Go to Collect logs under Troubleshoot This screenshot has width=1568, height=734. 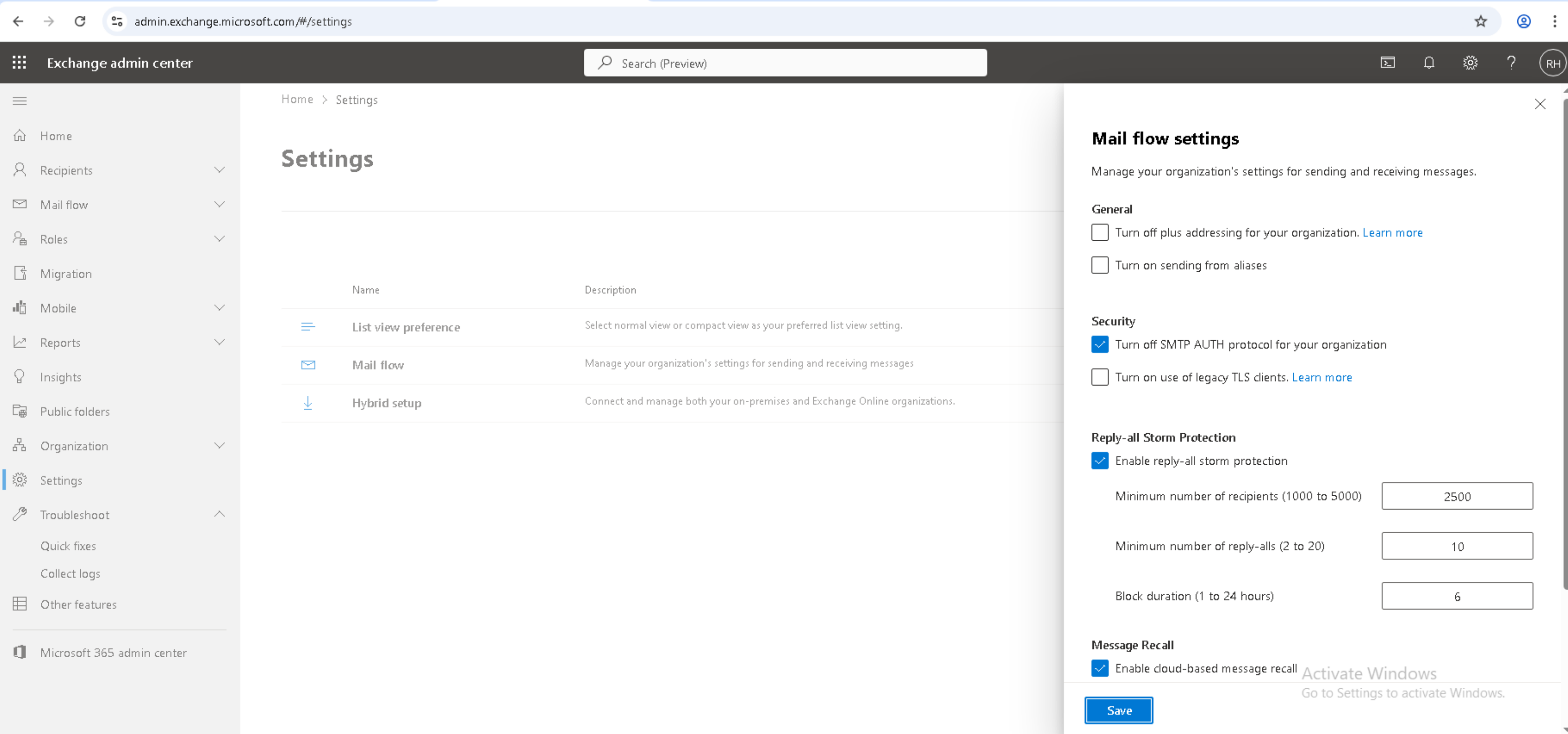(x=70, y=574)
